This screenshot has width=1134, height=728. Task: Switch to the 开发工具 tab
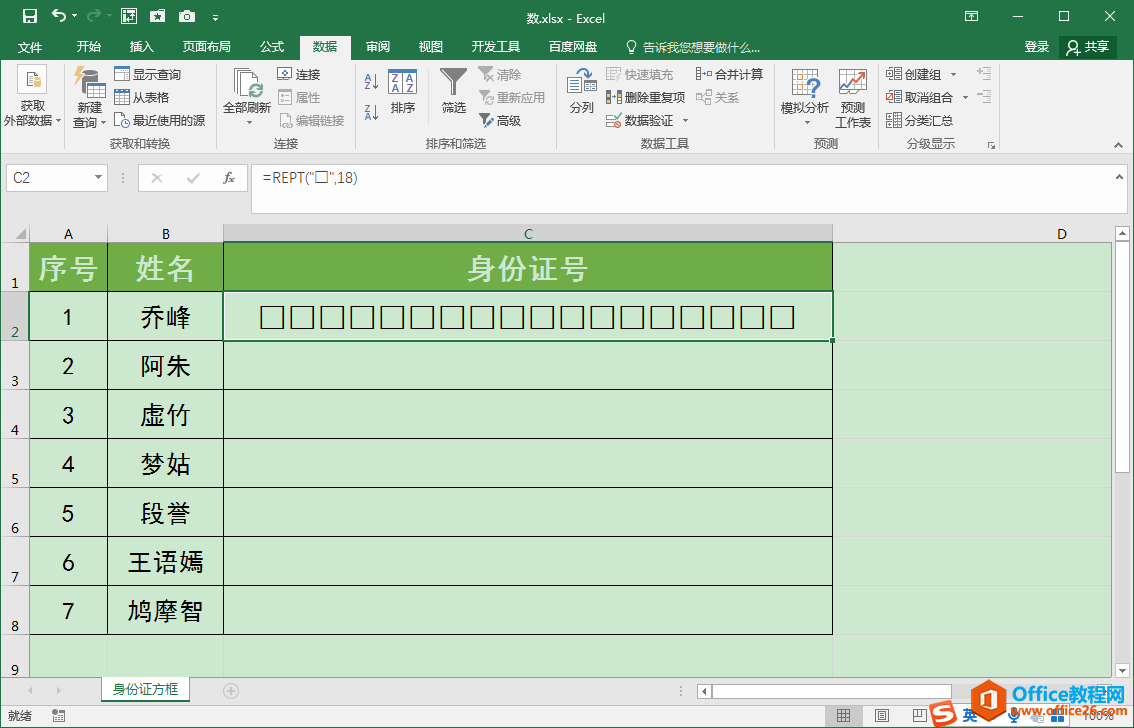pos(495,47)
